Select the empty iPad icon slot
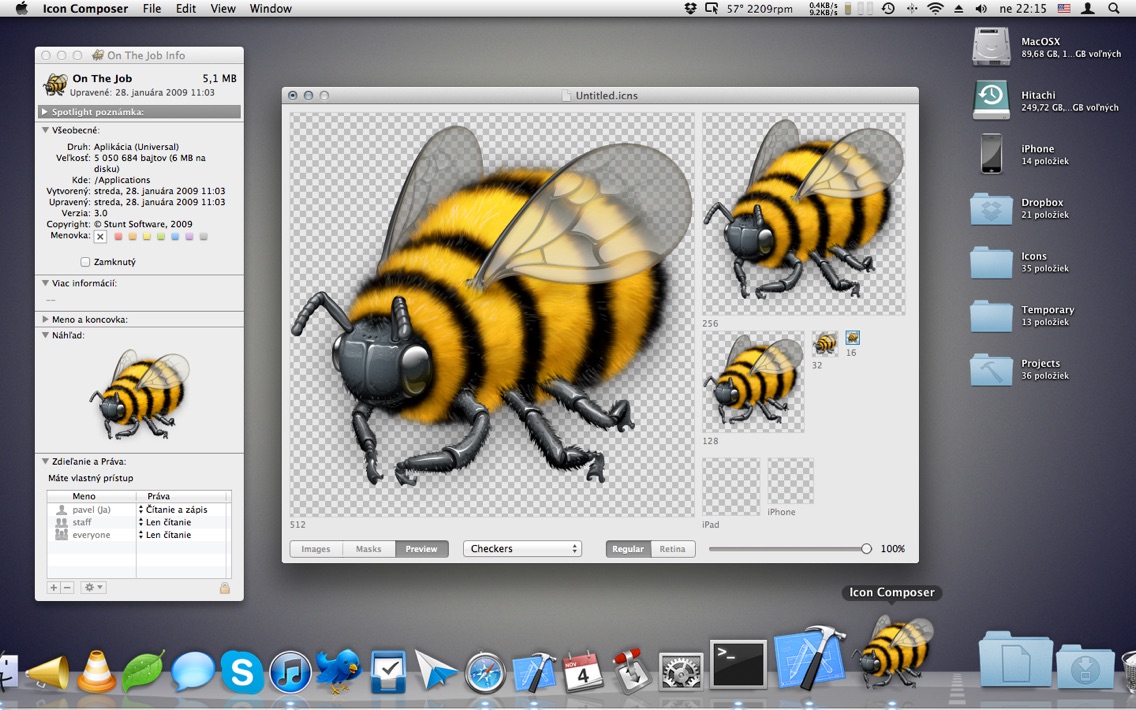This screenshot has height=710, width=1136. [x=731, y=486]
